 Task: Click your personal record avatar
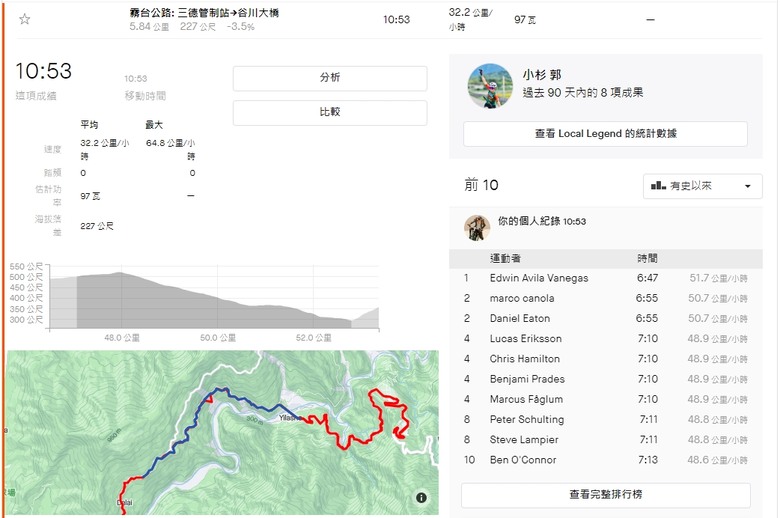[x=477, y=227]
